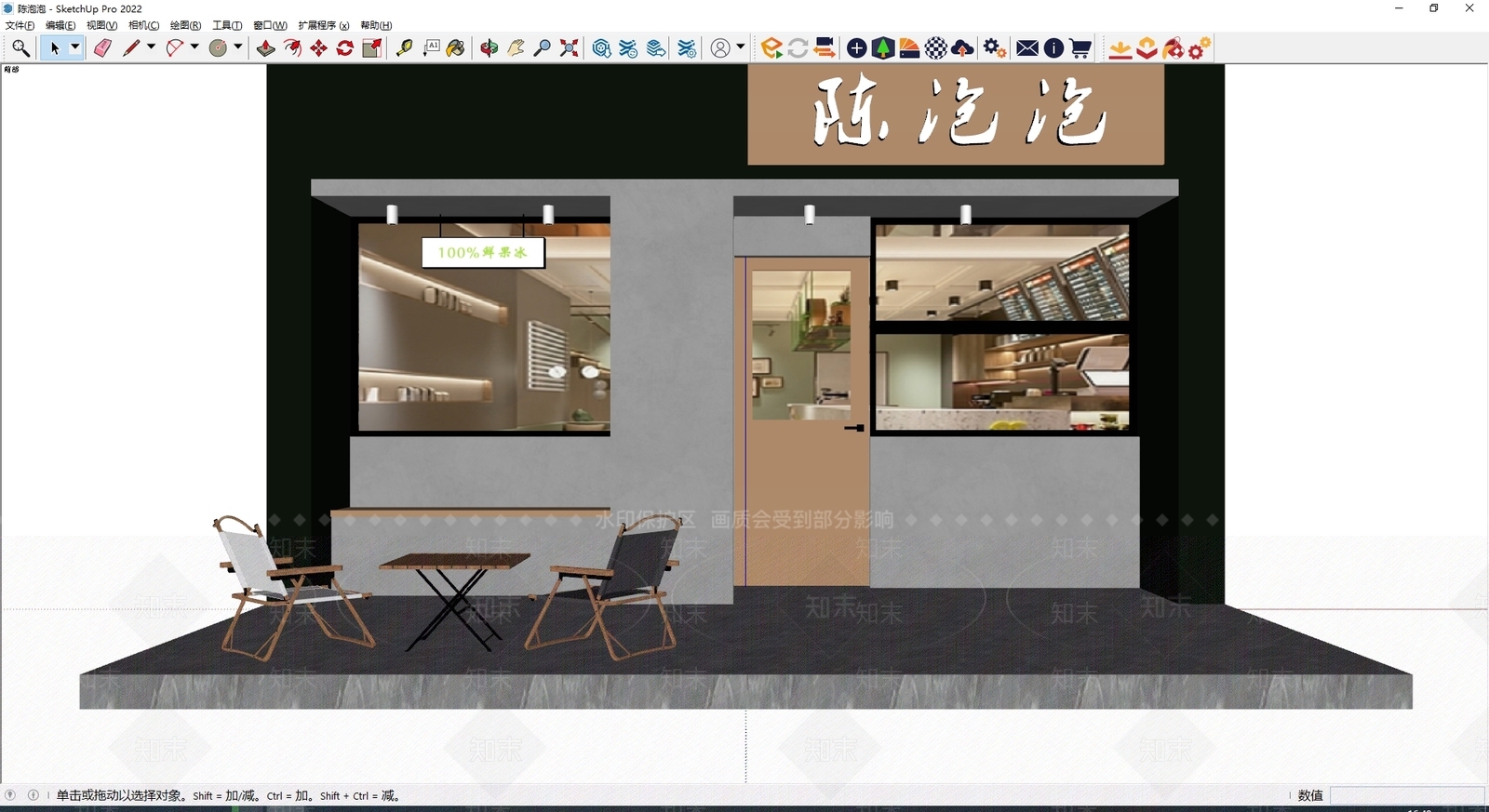Choose the Paint Bucket tool
The height and width of the screenshot is (812, 1489).
tap(456, 47)
